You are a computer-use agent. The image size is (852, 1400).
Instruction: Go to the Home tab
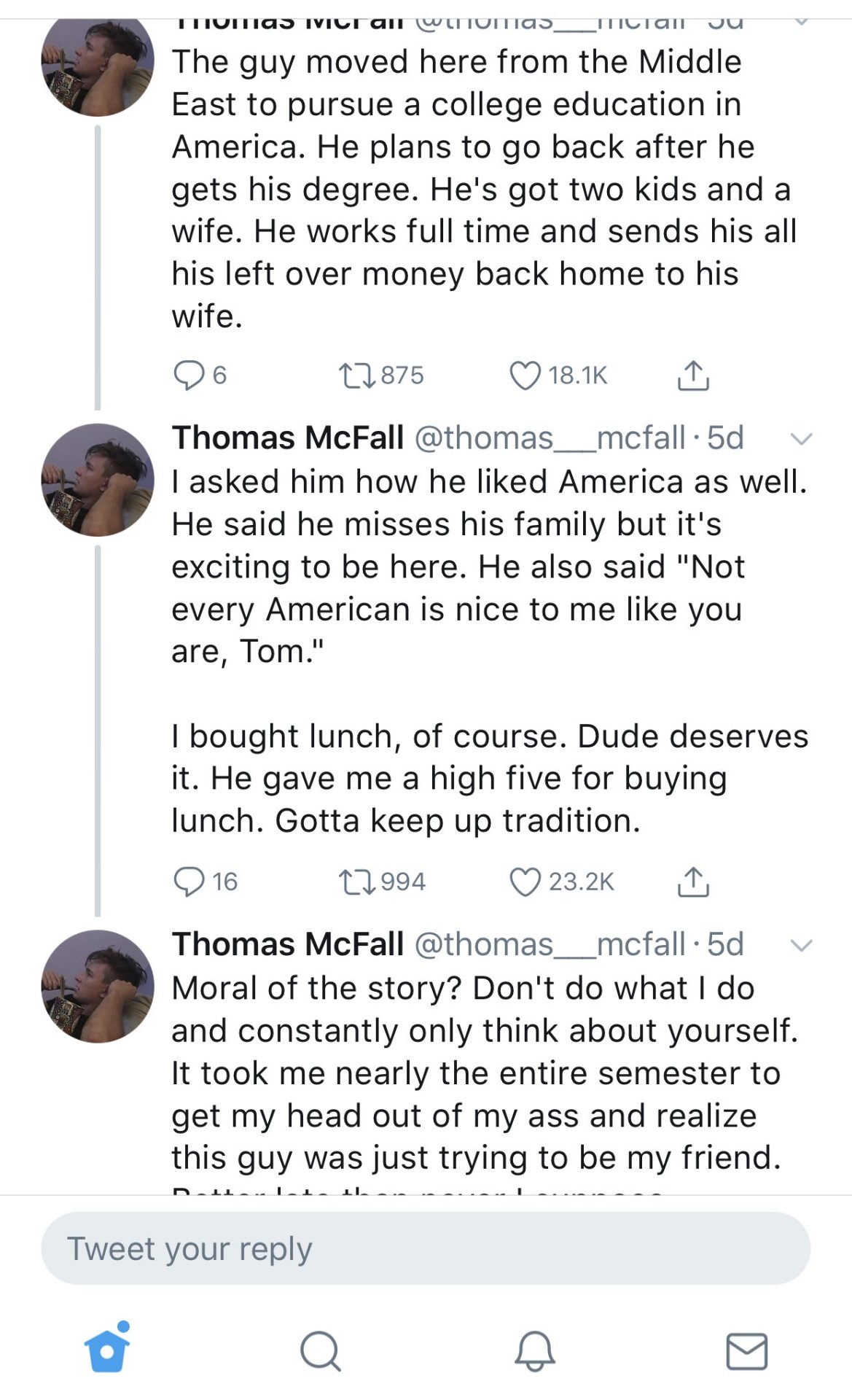[x=107, y=1350]
